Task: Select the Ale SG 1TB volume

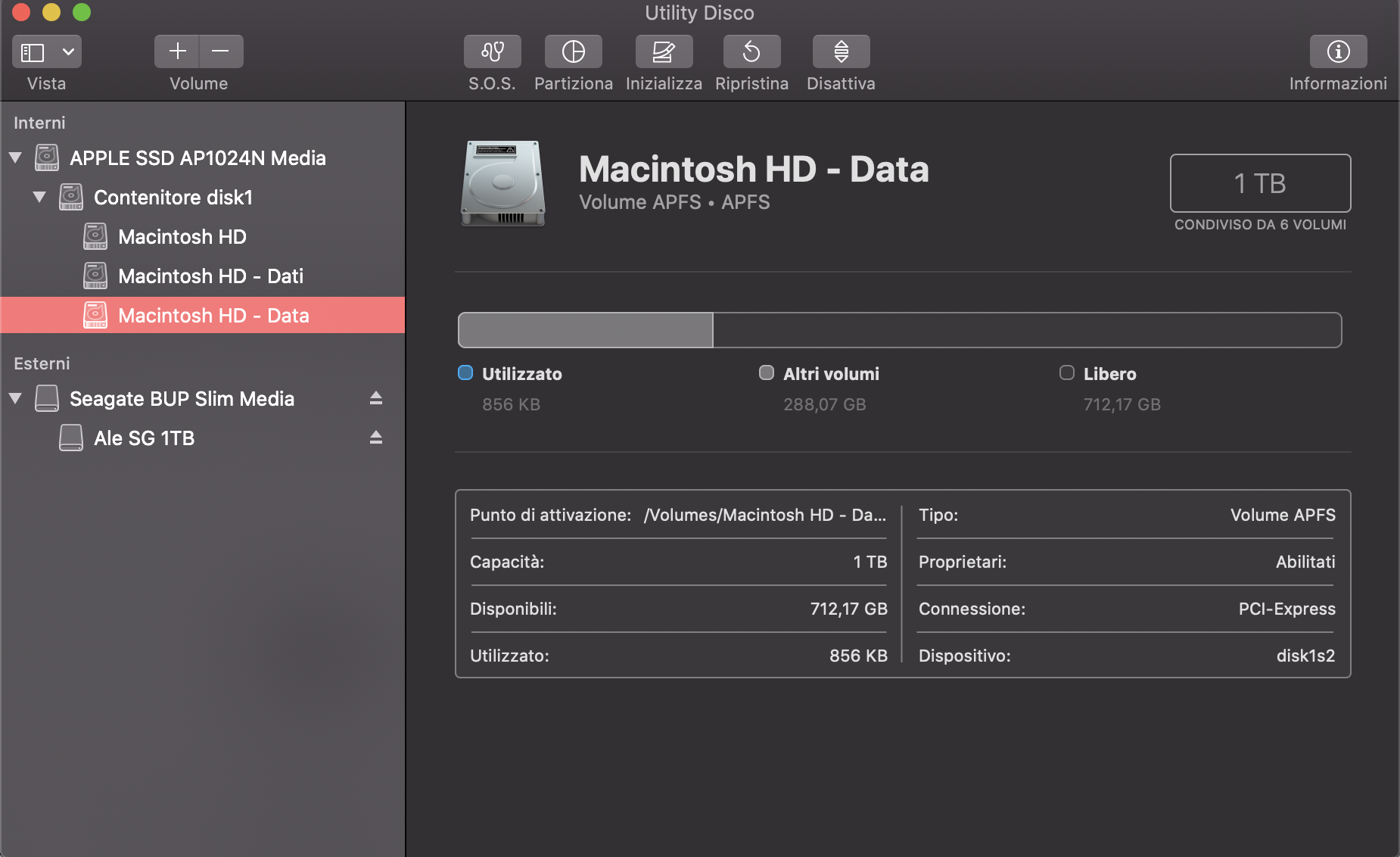Action: coord(144,438)
